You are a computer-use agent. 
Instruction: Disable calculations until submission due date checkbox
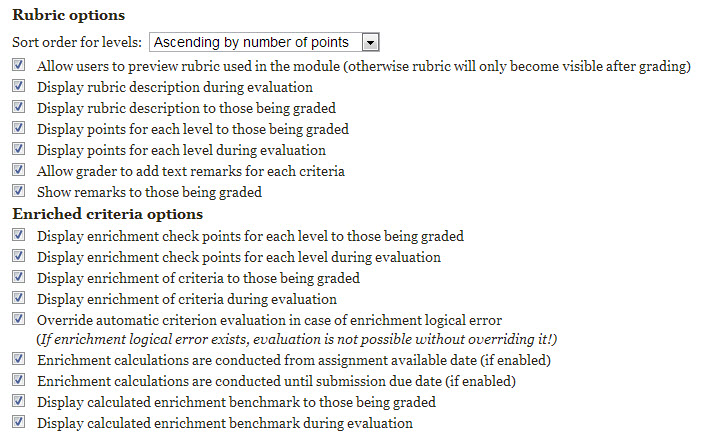tap(19, 381)
